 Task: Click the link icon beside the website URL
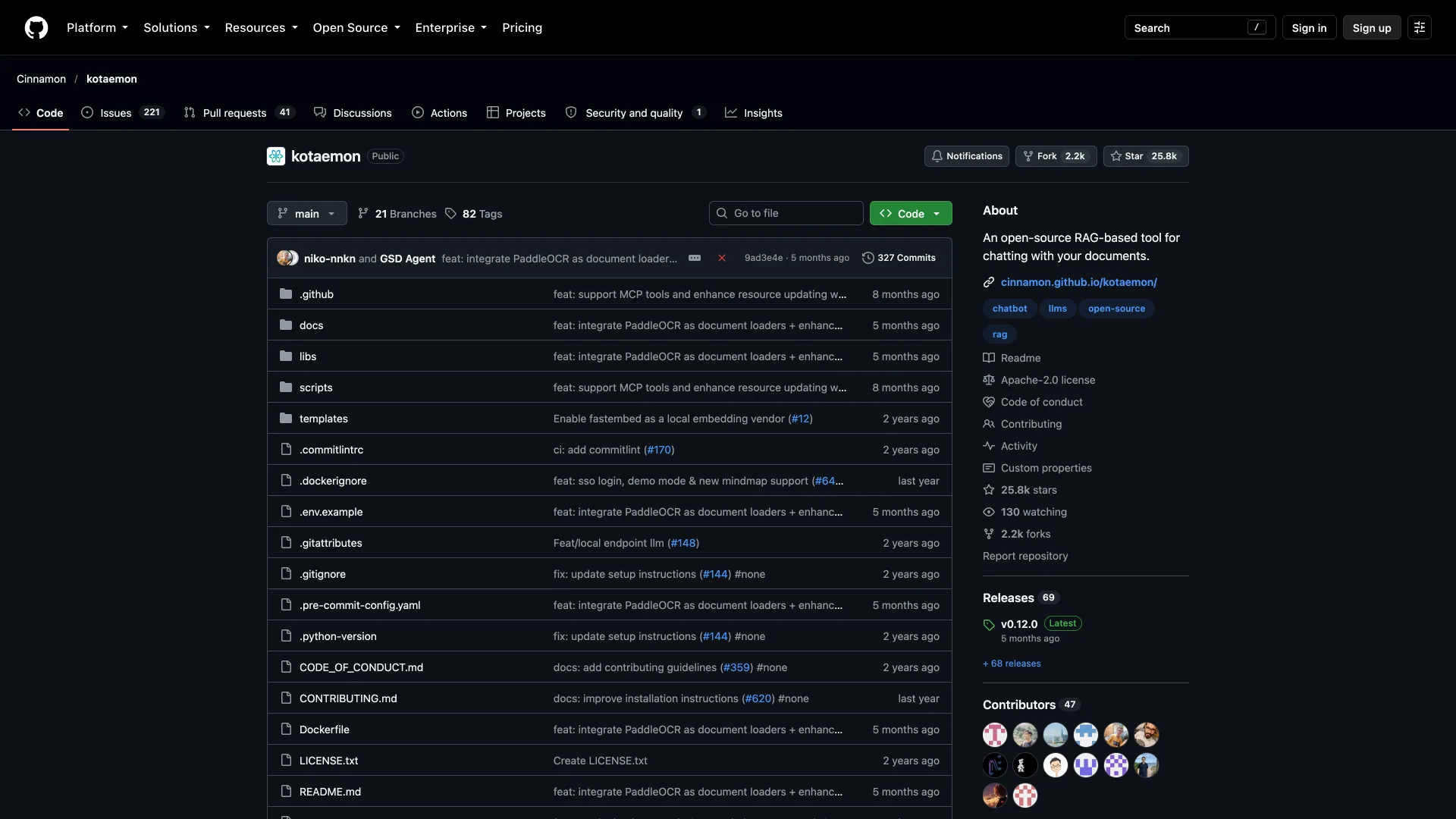click(x=989, y=282)
